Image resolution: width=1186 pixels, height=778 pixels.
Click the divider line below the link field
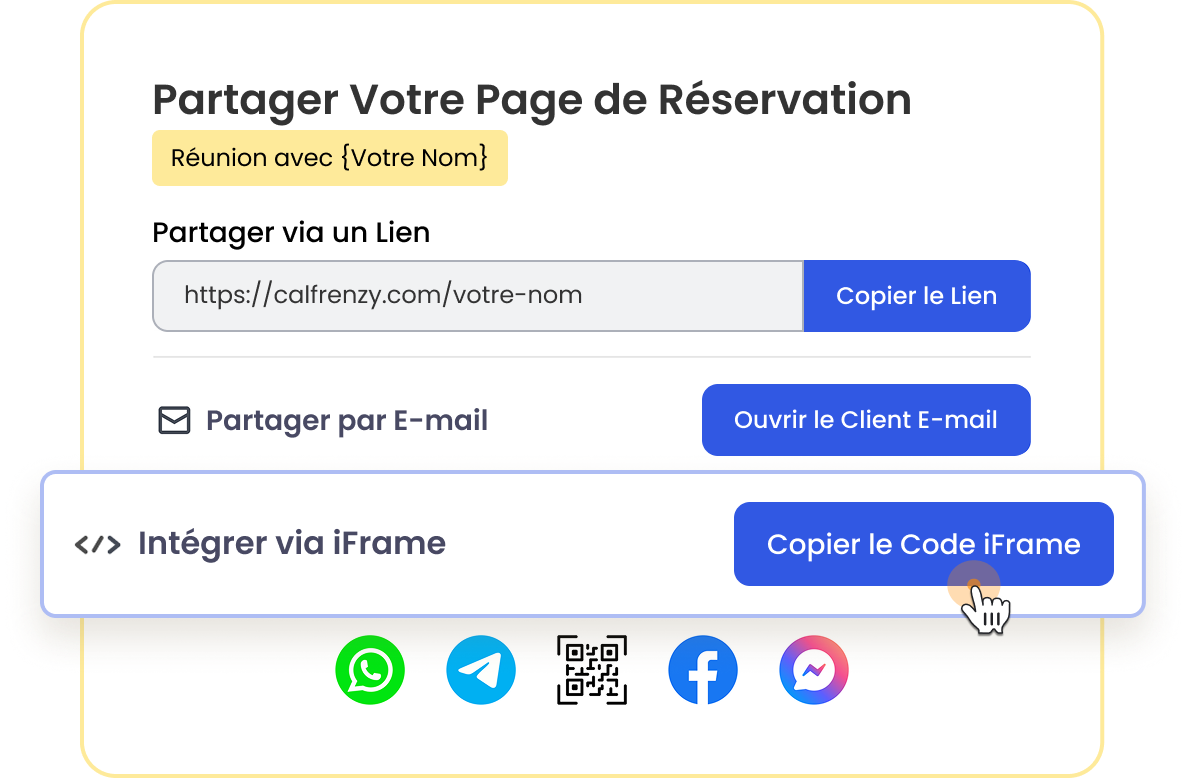click(x=590, y=357)
